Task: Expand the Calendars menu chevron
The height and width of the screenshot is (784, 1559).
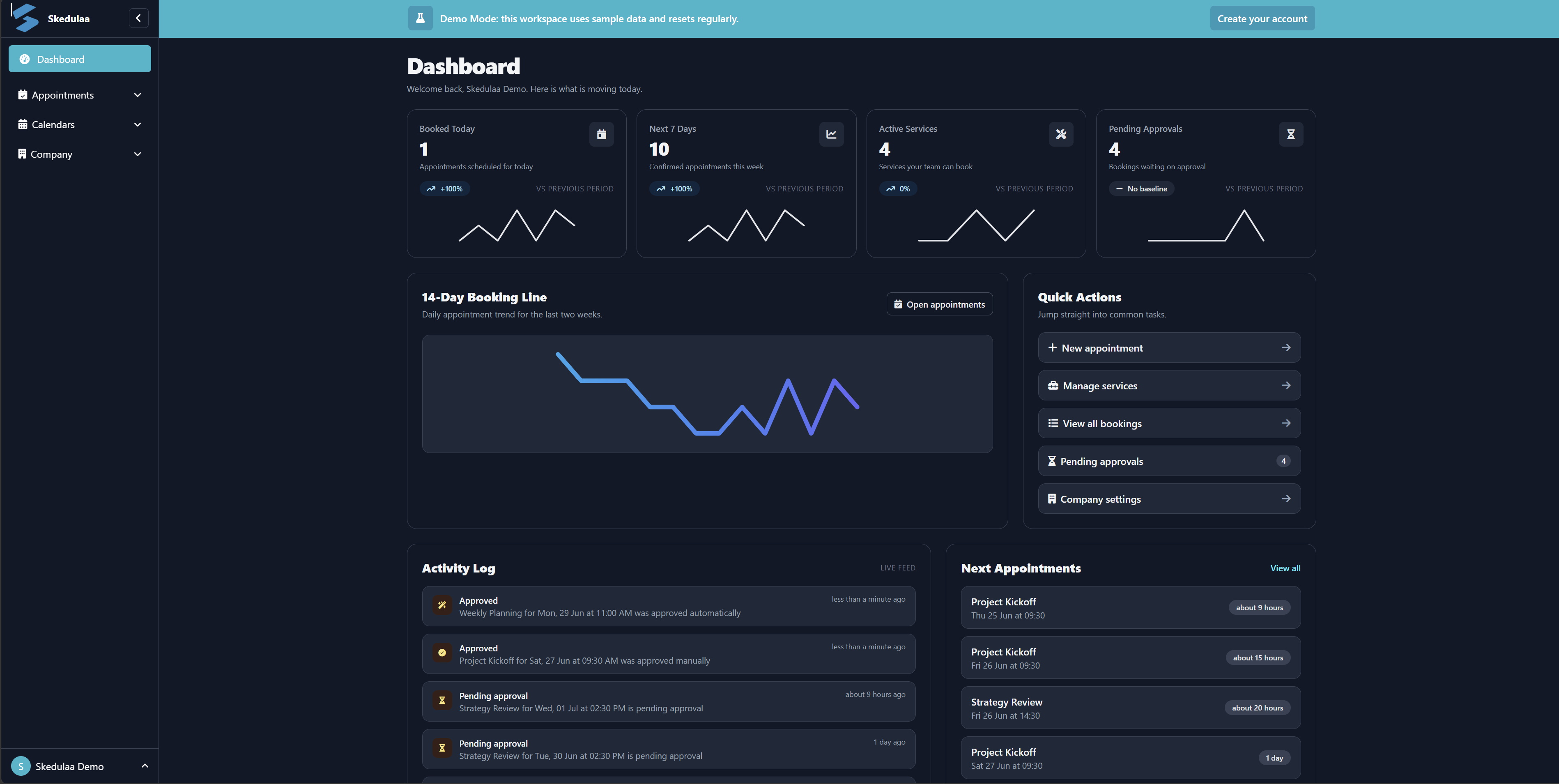Action: (138, 125)
